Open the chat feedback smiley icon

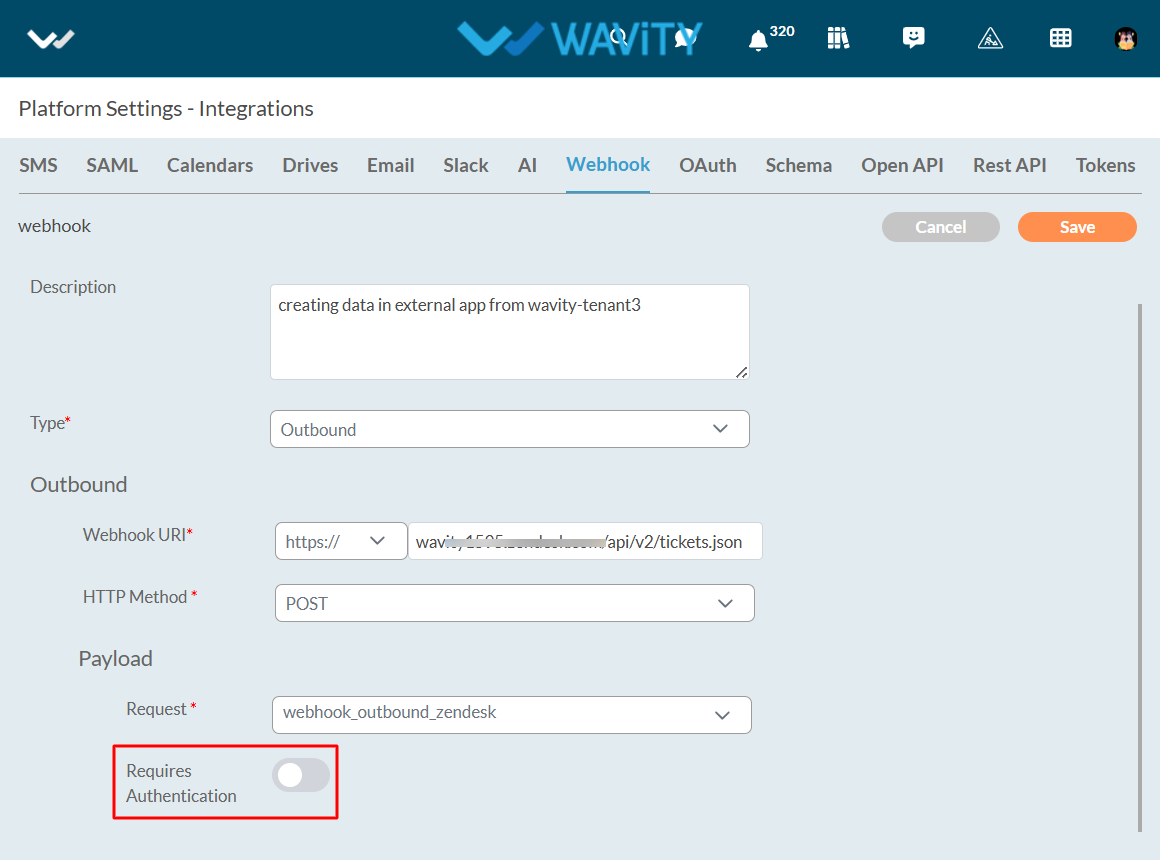pos(914,38)
